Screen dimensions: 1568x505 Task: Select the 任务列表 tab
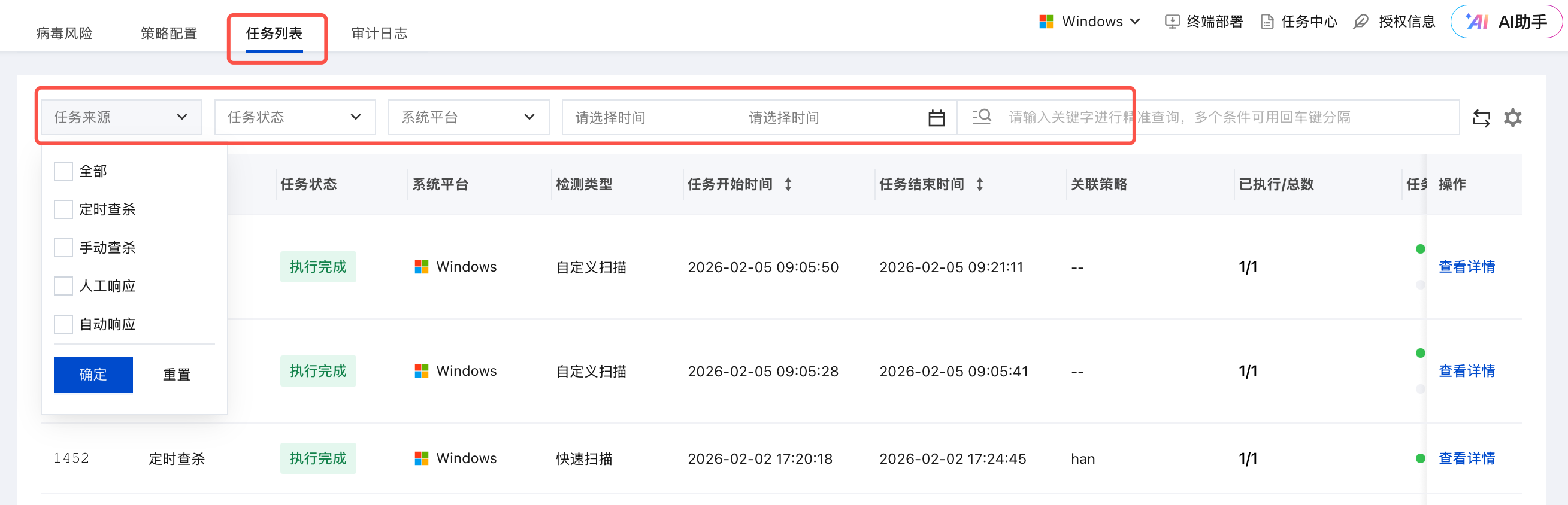[274, 34]
